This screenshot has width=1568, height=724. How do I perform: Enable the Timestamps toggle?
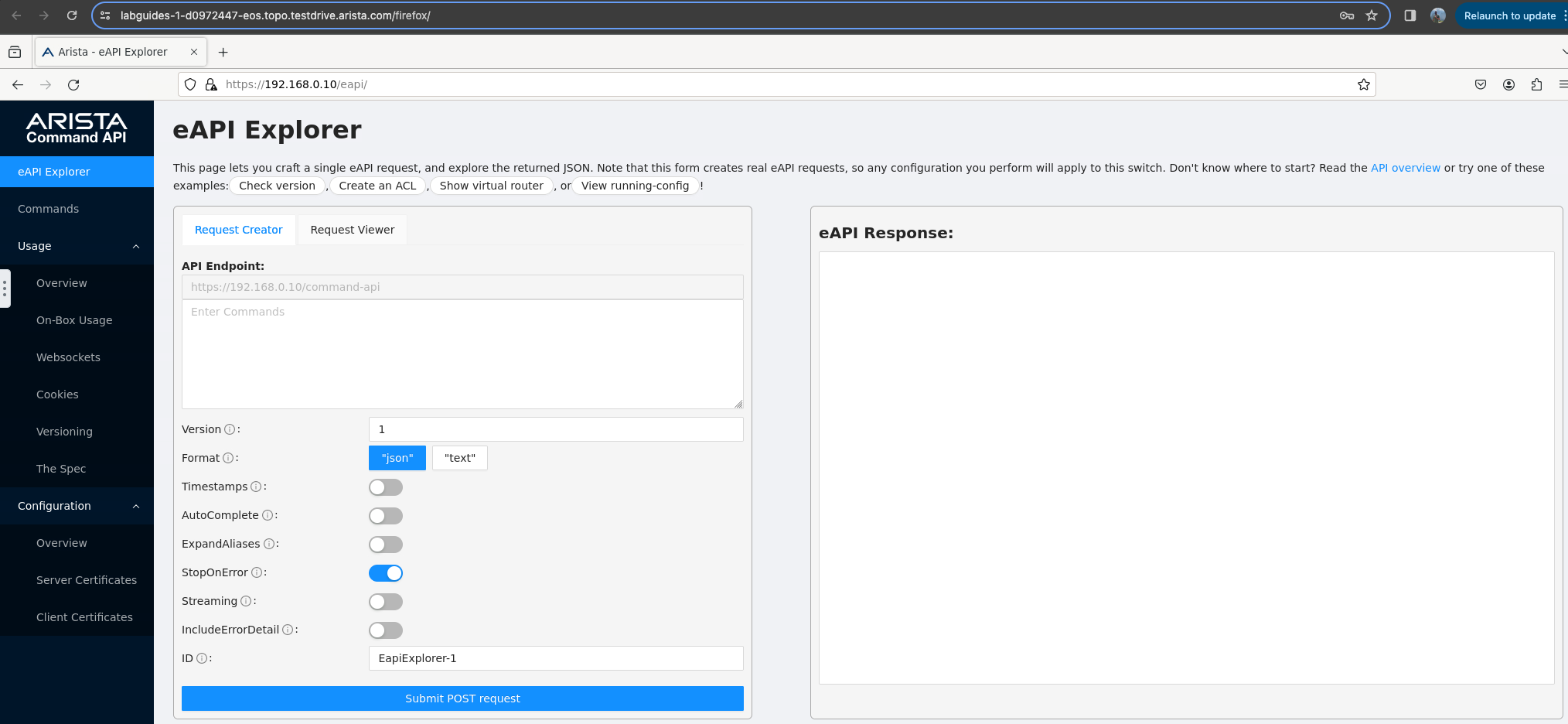(x=385, y=487)
